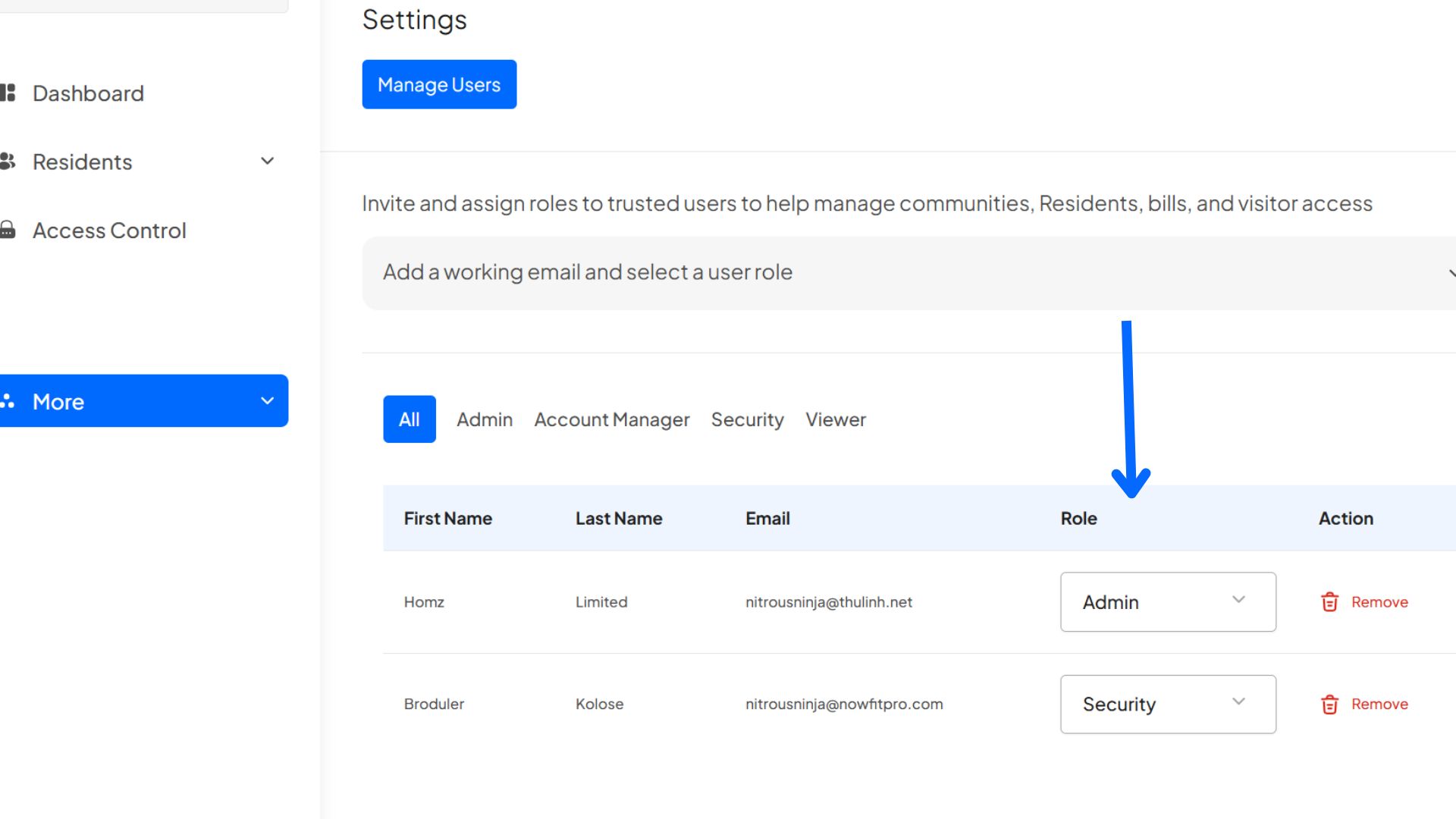Click the Remove link for Broduler
The image size is (1456, 819).
1379,704
